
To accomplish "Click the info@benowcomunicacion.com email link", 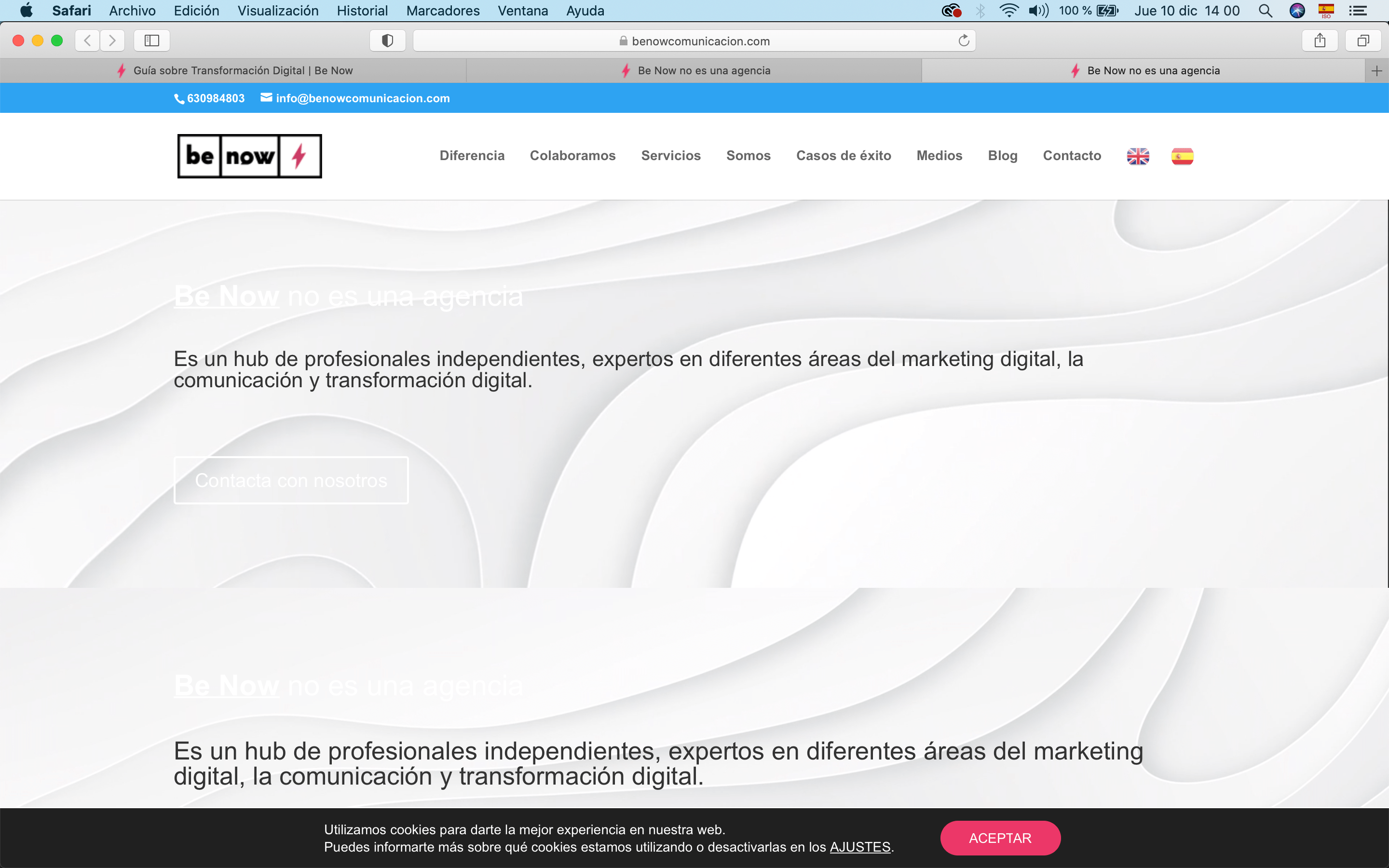I will click(x=363, y=98).
